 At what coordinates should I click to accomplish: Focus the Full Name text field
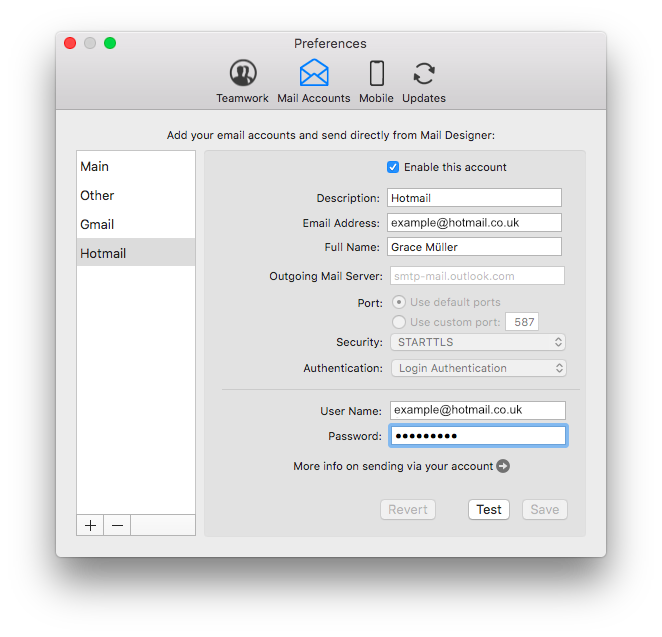click(474, 247)
